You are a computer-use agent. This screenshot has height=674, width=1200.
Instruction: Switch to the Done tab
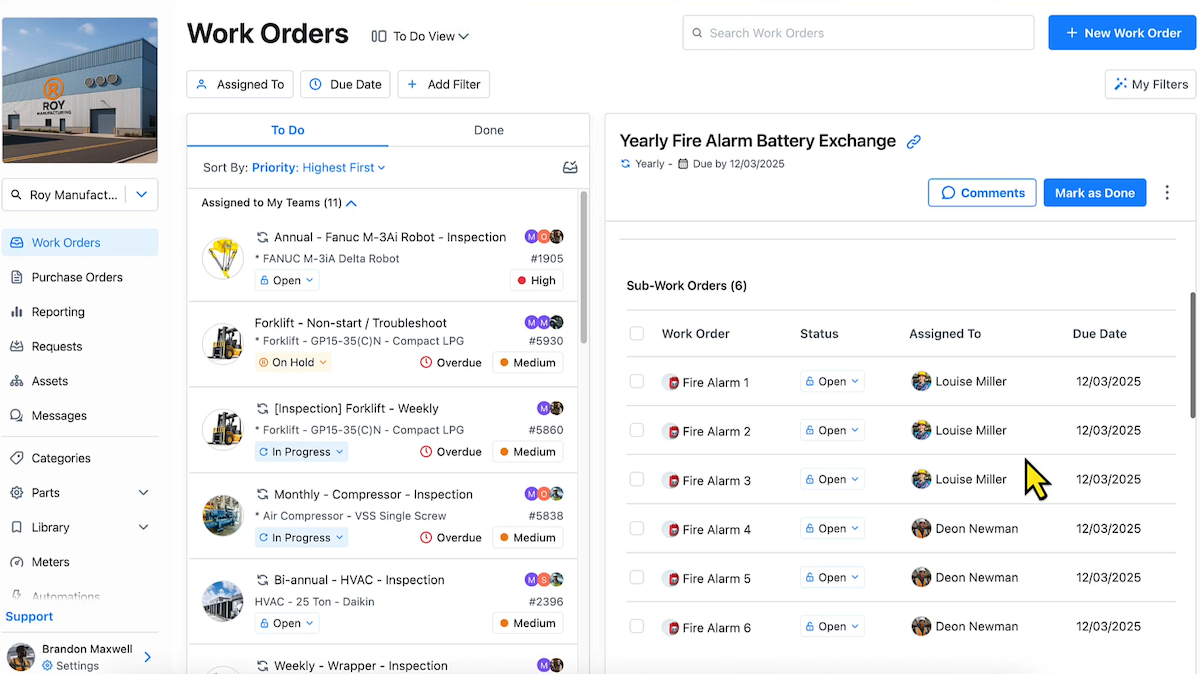(x=489, y=130)
